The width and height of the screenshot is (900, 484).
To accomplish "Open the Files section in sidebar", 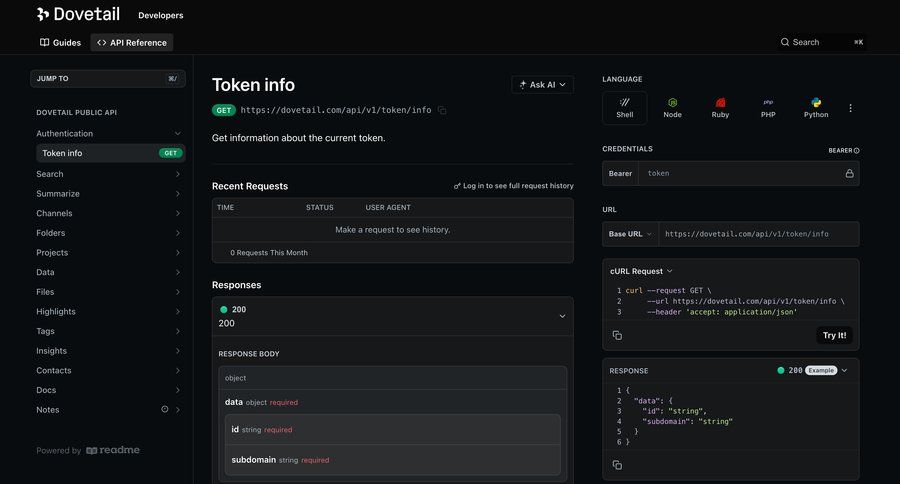I will click(x=108, y=292).
